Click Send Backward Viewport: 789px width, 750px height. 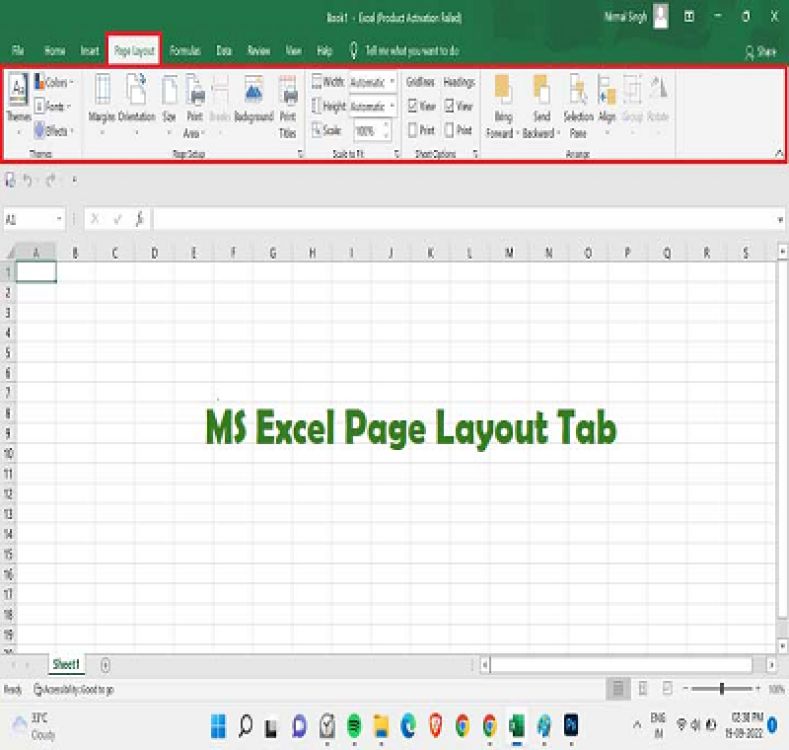(x=541, y=106)
